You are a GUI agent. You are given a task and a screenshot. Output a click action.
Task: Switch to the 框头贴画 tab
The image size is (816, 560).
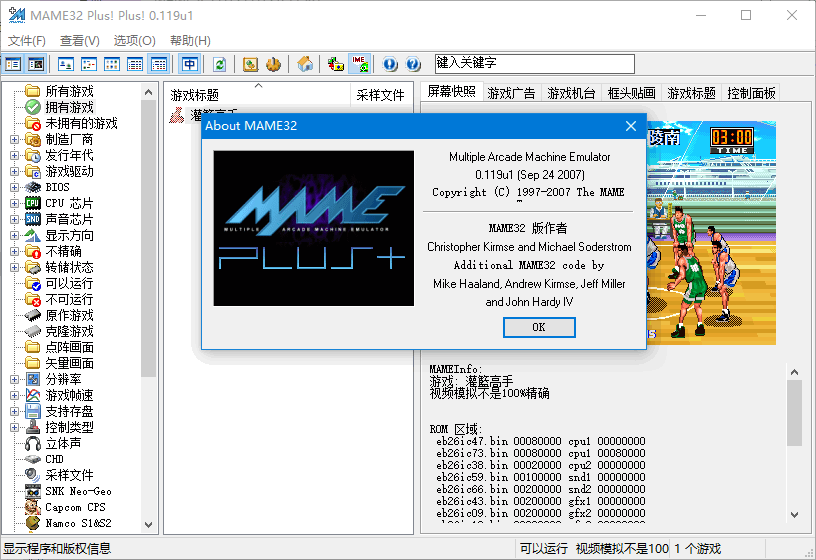click(x=631, y=93)
